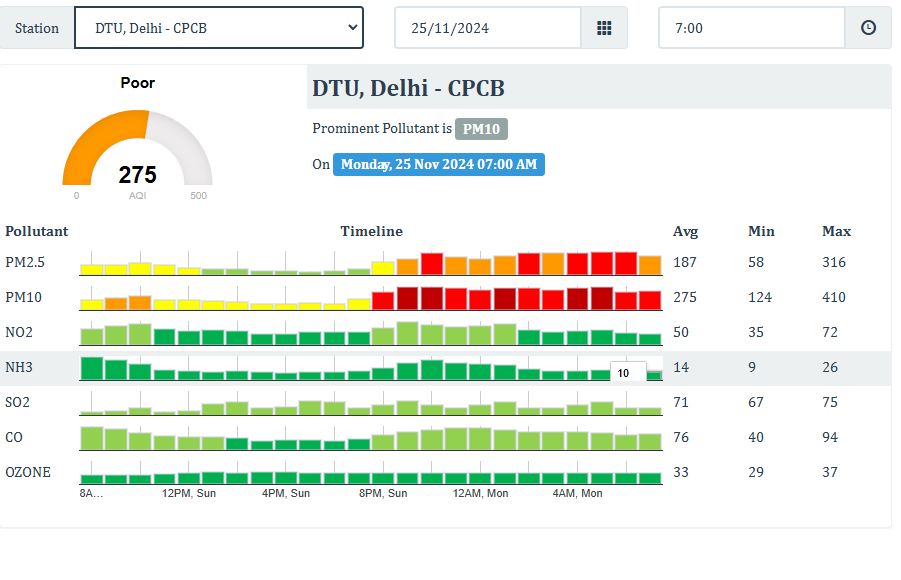
Task: Click the Max column header
Action: coord(837,231)
